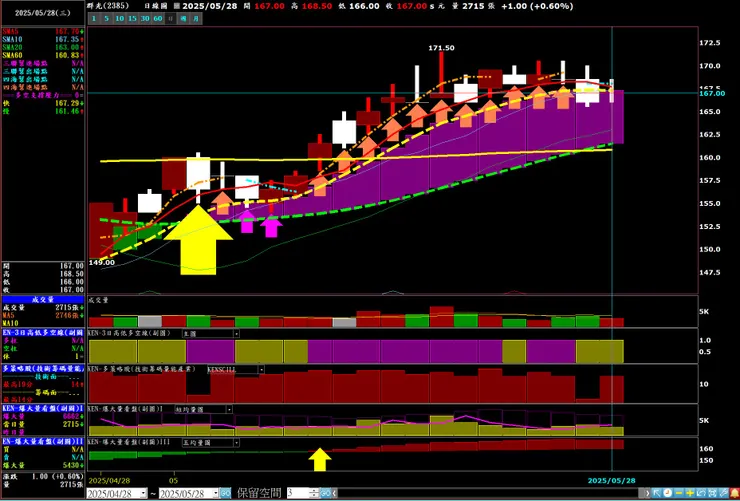Click the SMA20 indicator label
Image resolution: width=740 pixels, height=501 pixels.
coord(12,48)
